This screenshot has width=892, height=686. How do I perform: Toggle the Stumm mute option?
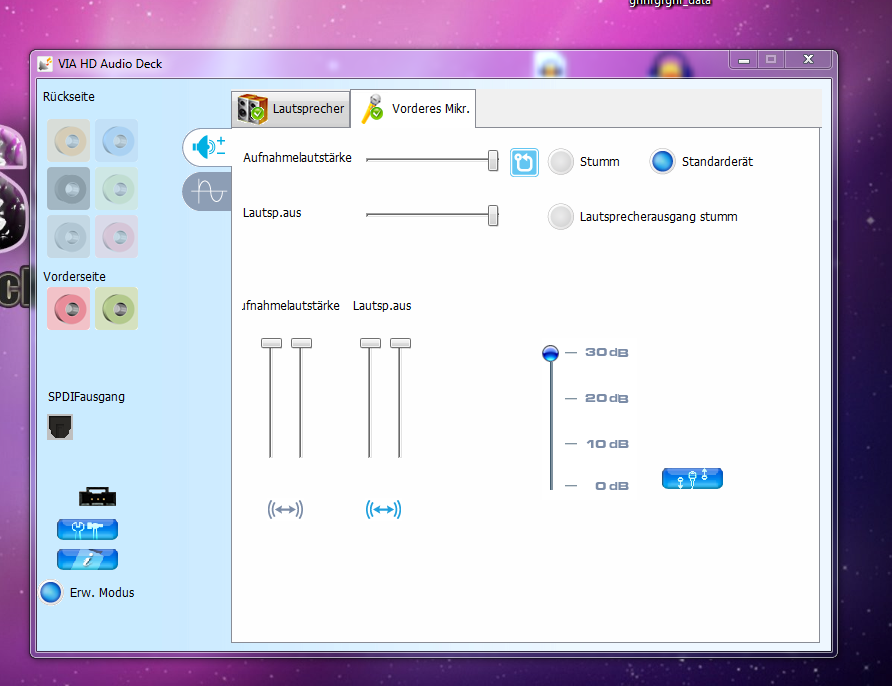(561, 162)
